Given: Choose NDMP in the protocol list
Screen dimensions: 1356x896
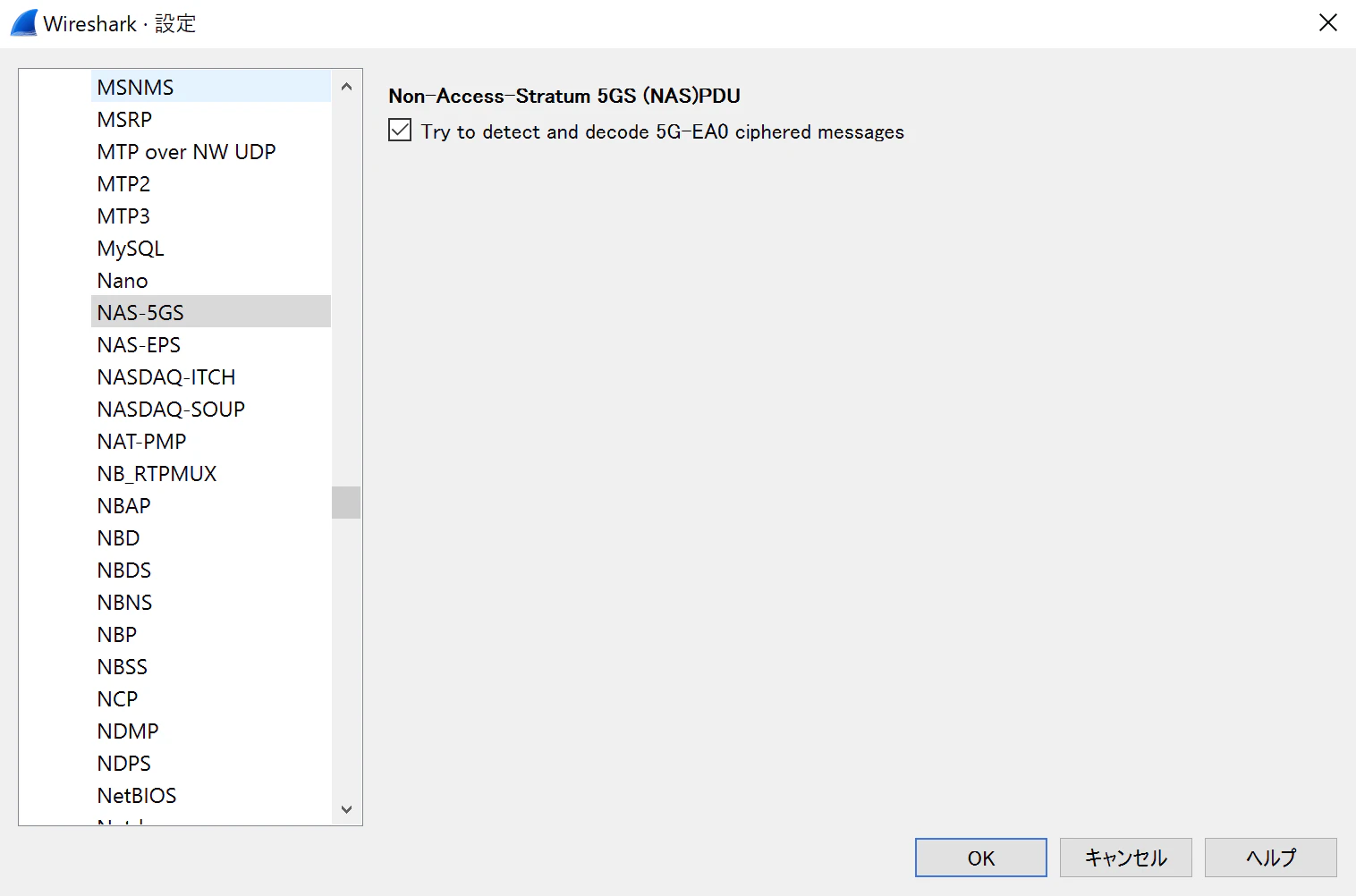Looking at the screenshot, I should 211,731.
